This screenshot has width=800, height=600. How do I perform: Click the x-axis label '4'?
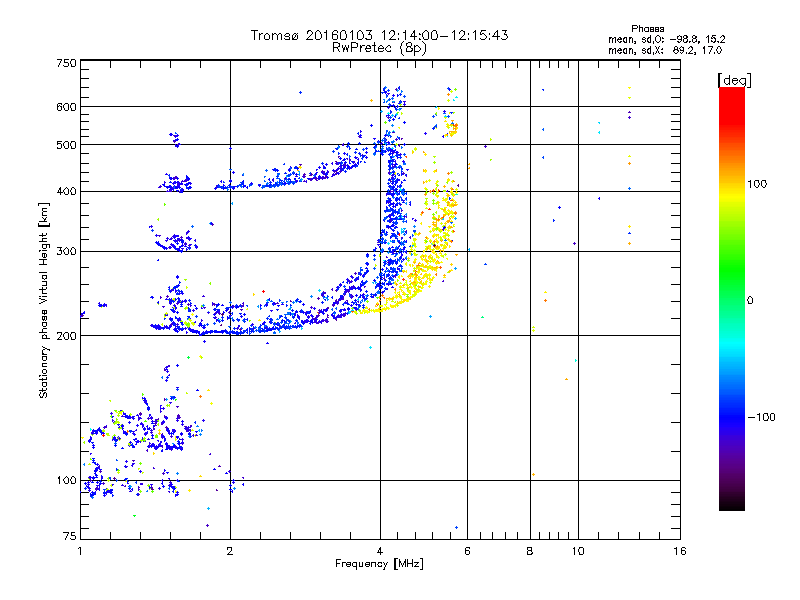click(x=380, y=551)
